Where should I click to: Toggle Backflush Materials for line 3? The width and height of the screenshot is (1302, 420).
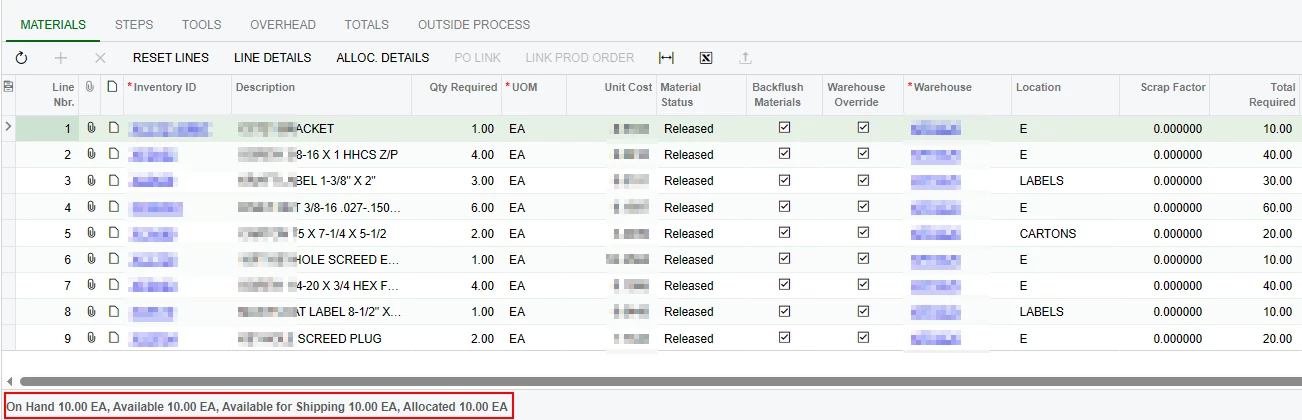click(785, 180)
